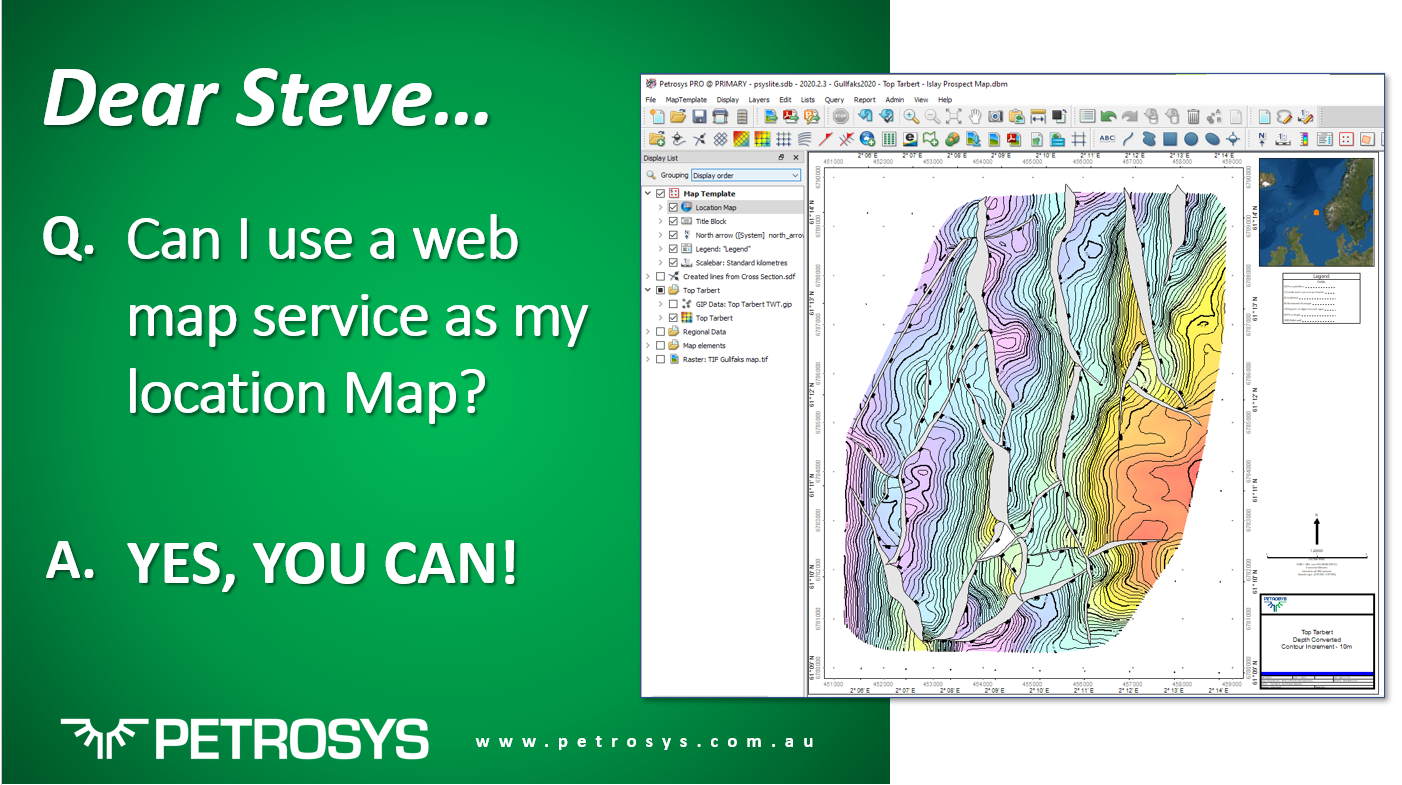Image resolution: width=1402 pixels, height=785 pixels.
Task: Print the map using printer icon
Action: 720,116
